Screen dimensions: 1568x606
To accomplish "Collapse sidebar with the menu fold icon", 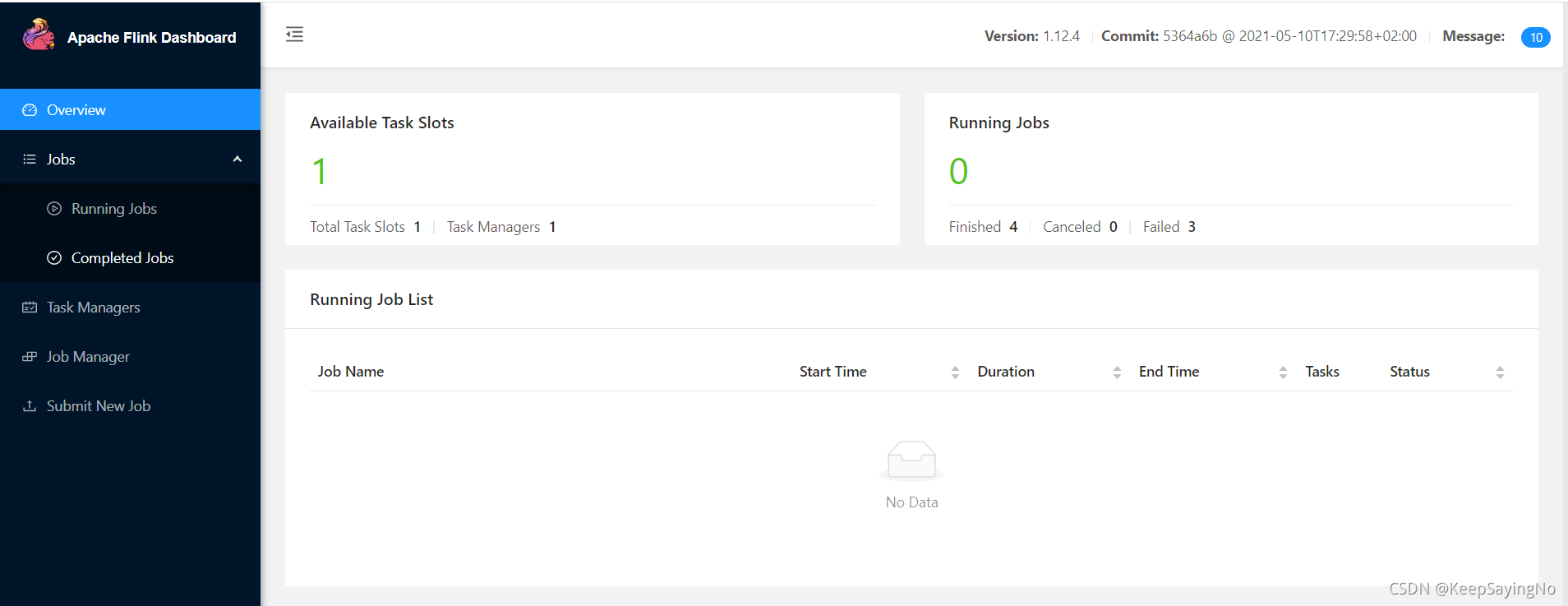I will (x=294, y=35).
